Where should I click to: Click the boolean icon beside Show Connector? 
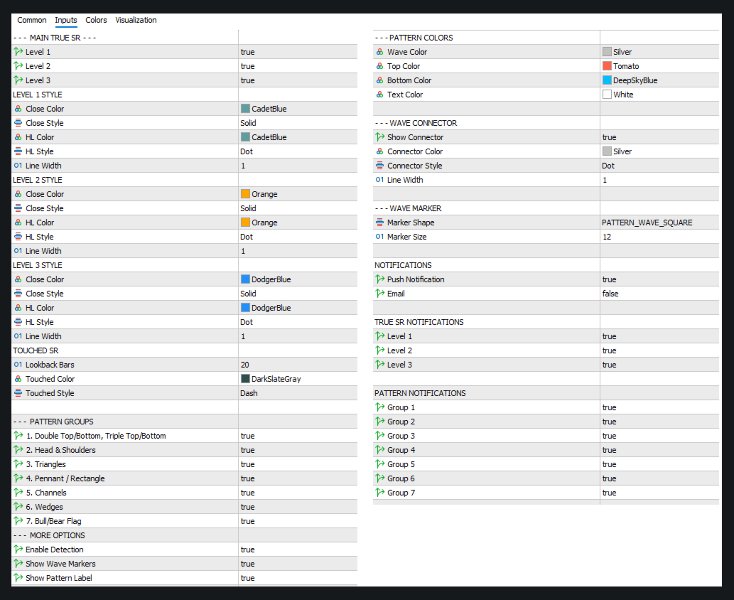(x=380, y=137)
